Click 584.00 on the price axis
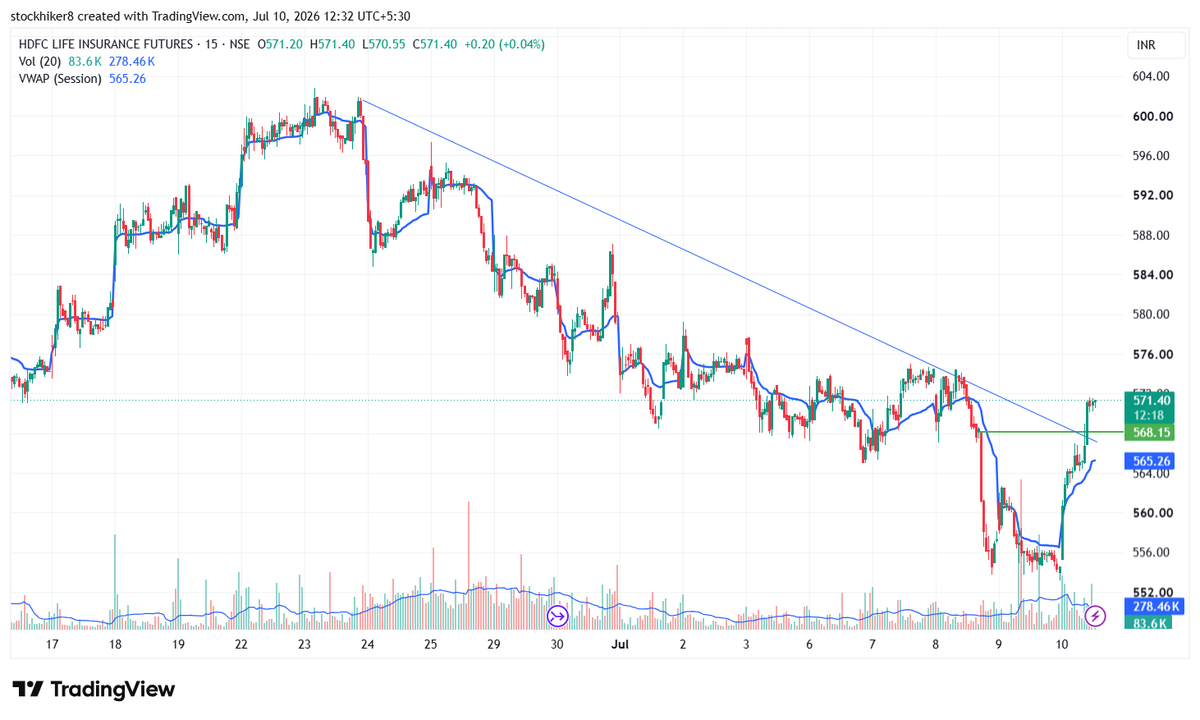This screenshot has height=720, width=1200. point(1152,275)
